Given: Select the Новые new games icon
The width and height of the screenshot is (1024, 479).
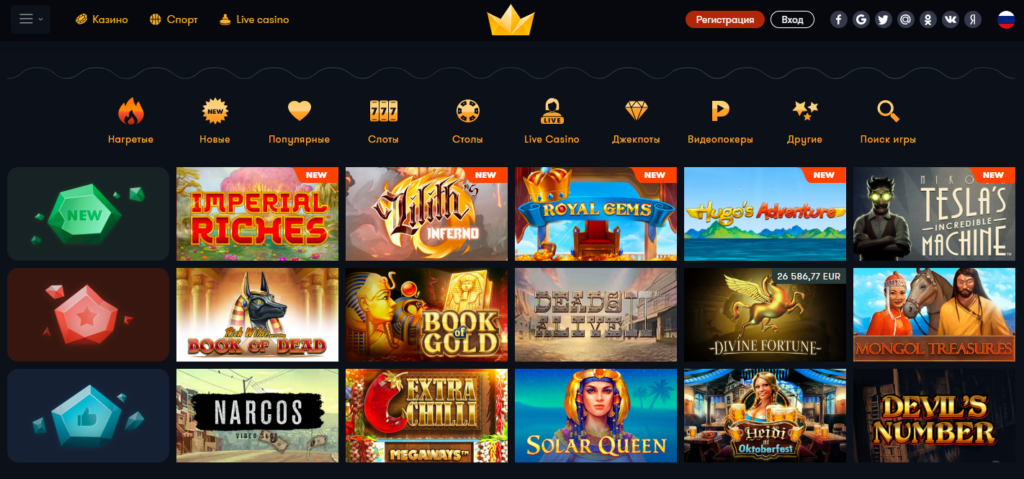Looking at the screenshot, I should [215, 122].
